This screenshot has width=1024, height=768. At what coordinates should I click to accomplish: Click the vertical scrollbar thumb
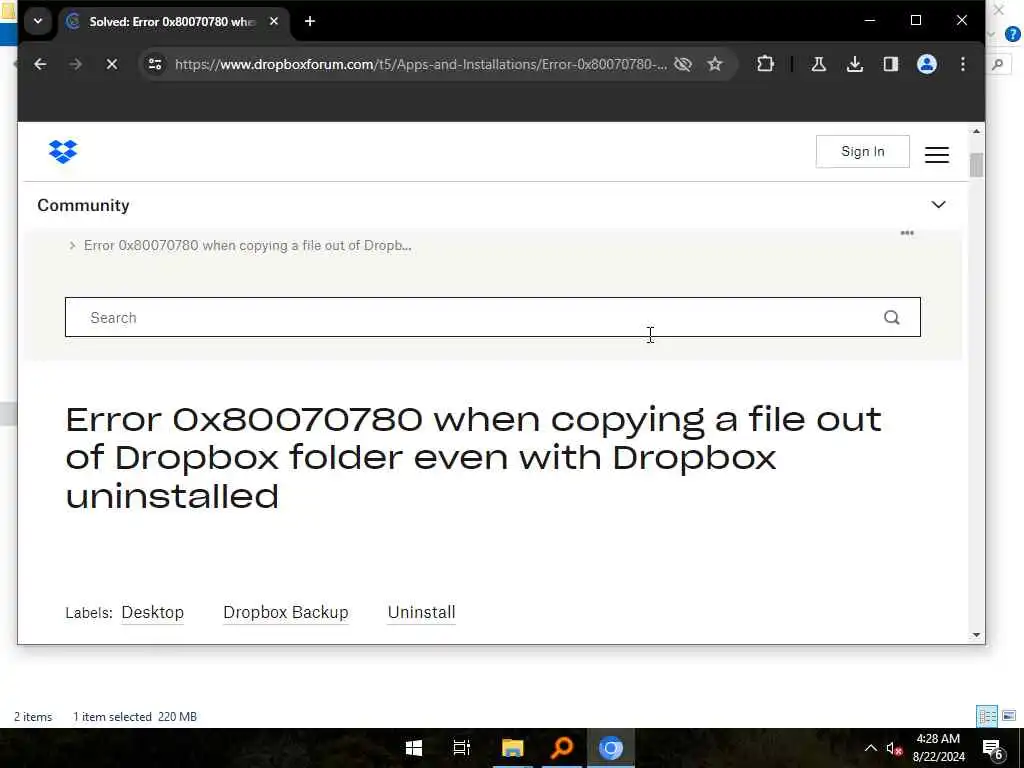976,165
